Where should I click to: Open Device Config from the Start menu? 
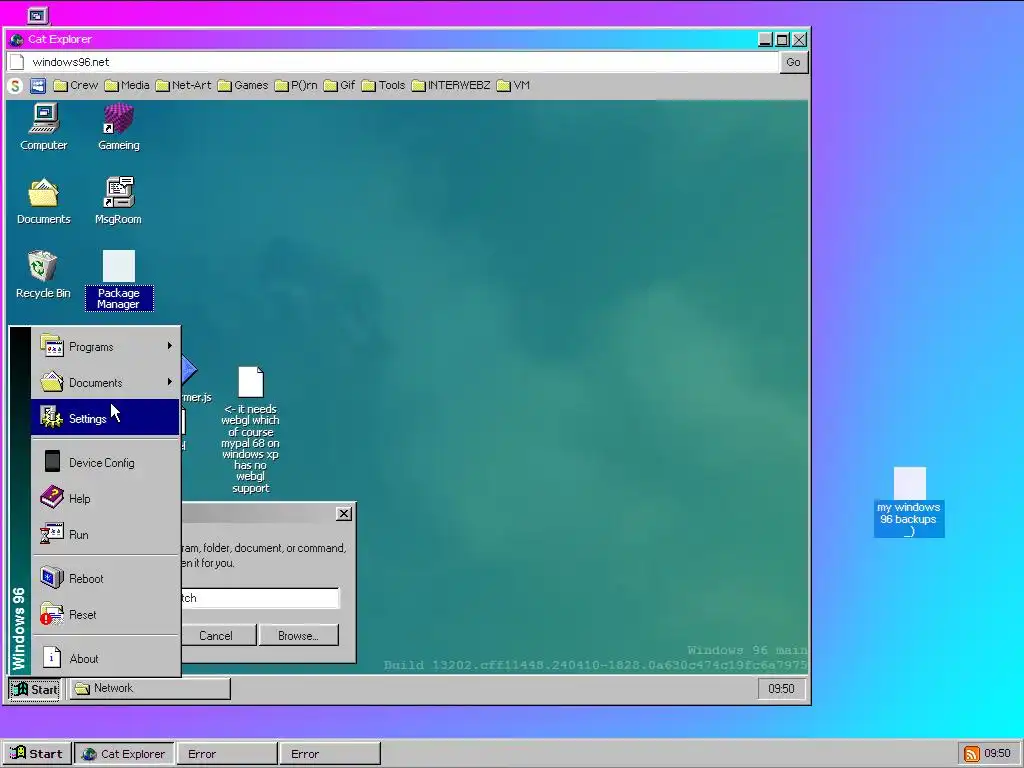click(x=105, y=462)
